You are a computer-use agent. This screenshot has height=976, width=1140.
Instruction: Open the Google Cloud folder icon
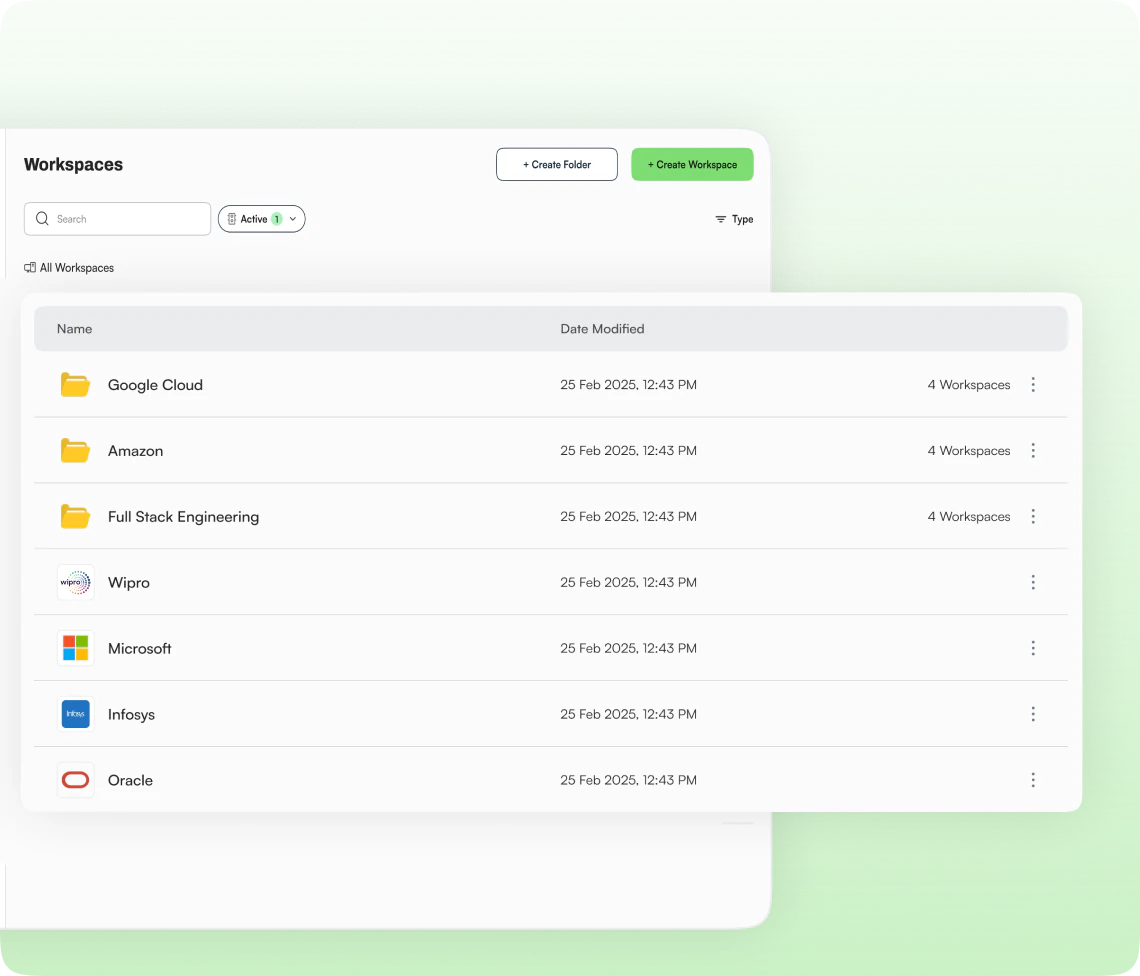click(75, 385)
